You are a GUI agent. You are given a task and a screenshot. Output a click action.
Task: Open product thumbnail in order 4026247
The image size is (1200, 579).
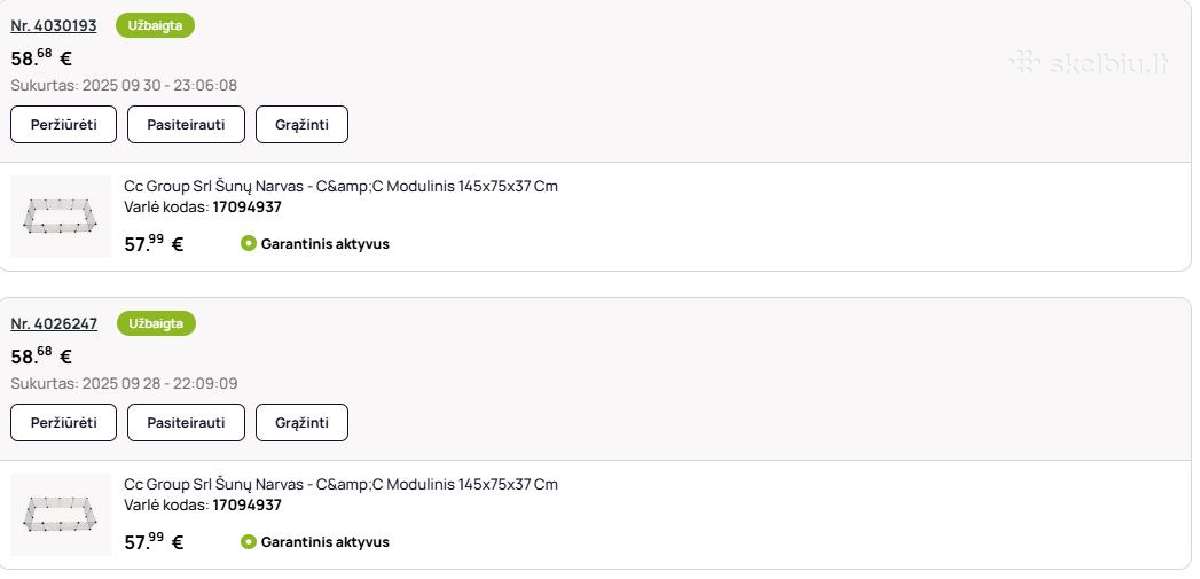pyautogui.click(x=60, y=514)
